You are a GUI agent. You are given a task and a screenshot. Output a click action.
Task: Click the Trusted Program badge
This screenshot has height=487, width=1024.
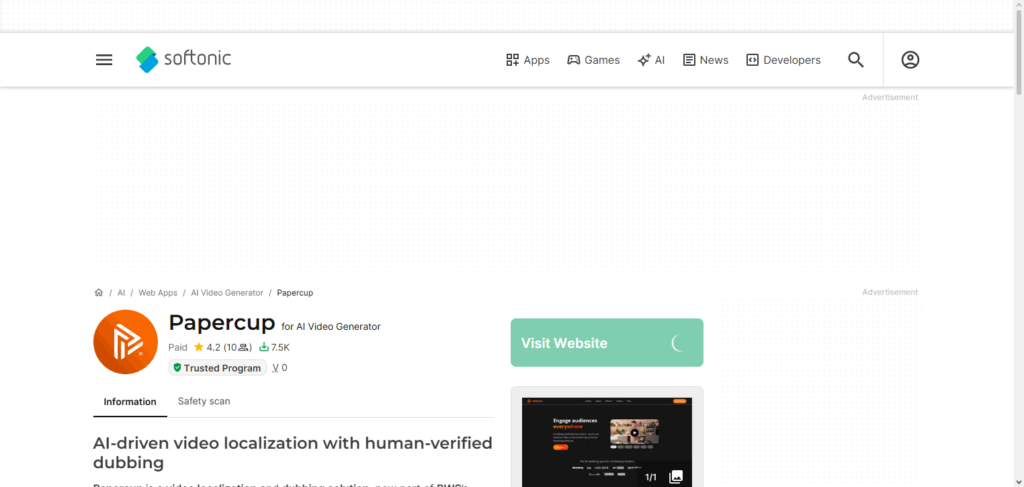coord(217,368)
